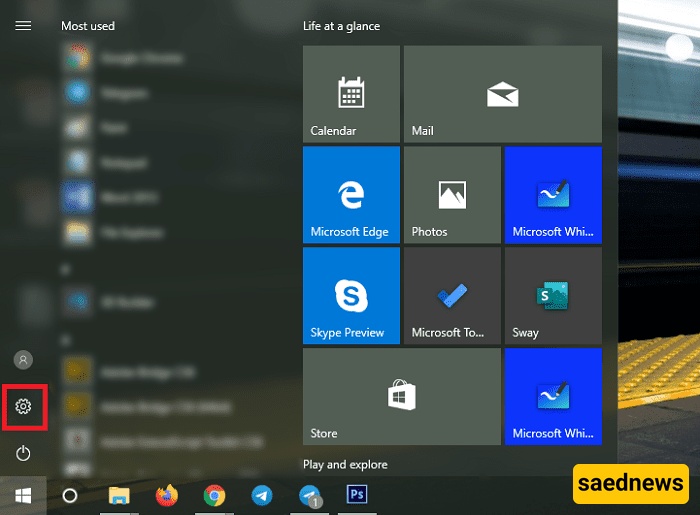Screen dimensions: 700x515
Task: Open Settings via the gear icon
Action: coord(23,406)
